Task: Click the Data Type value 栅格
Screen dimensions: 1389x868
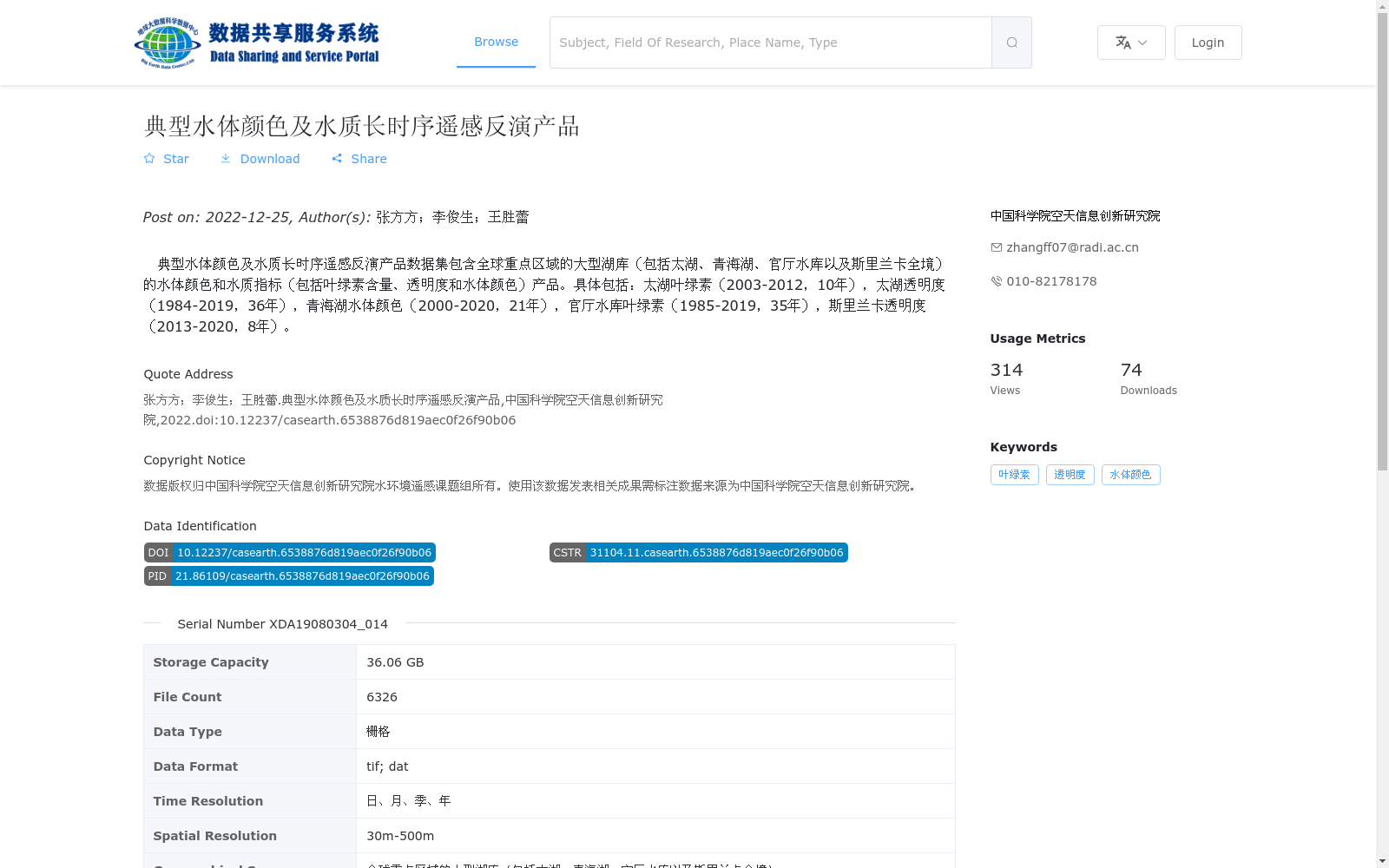Action: coord(379,732)
